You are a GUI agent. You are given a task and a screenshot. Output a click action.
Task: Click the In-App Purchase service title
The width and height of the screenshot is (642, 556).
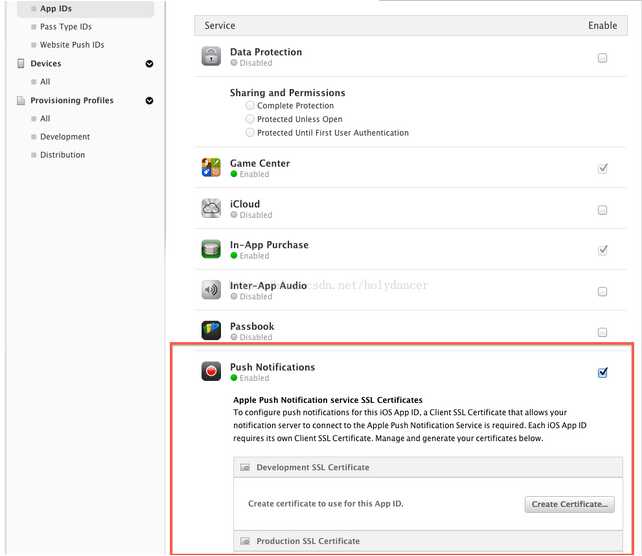pos(269,245)
